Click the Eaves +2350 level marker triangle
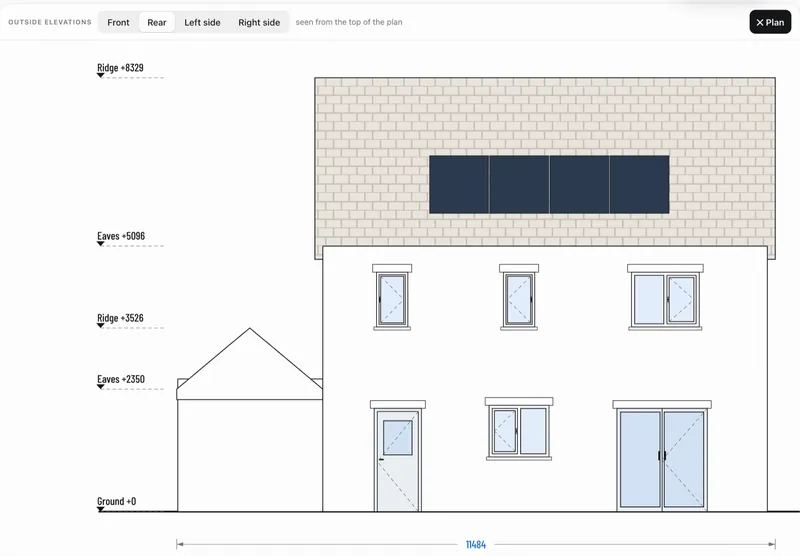The height and width of the screenshot is (556, 800). (101, 387)
